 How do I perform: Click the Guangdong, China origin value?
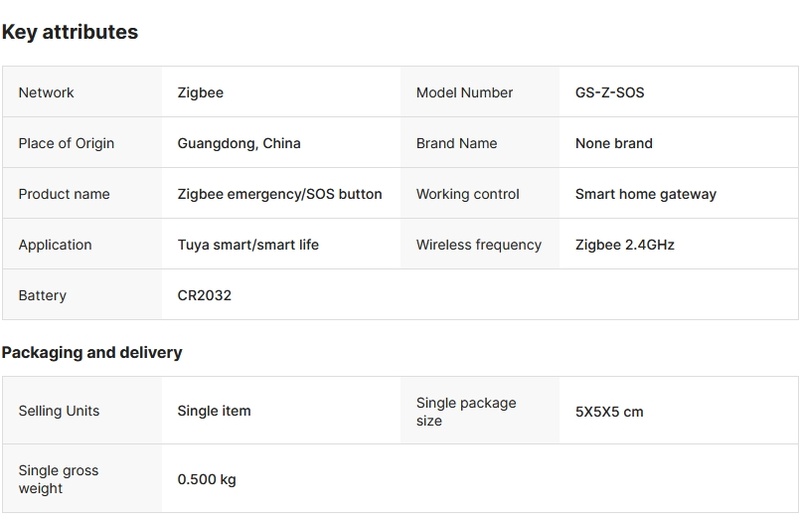tap(239, 143)
